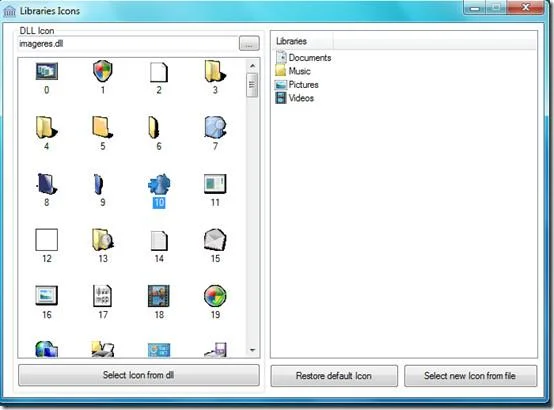Select the Videos library entry

tap(295, 98)
